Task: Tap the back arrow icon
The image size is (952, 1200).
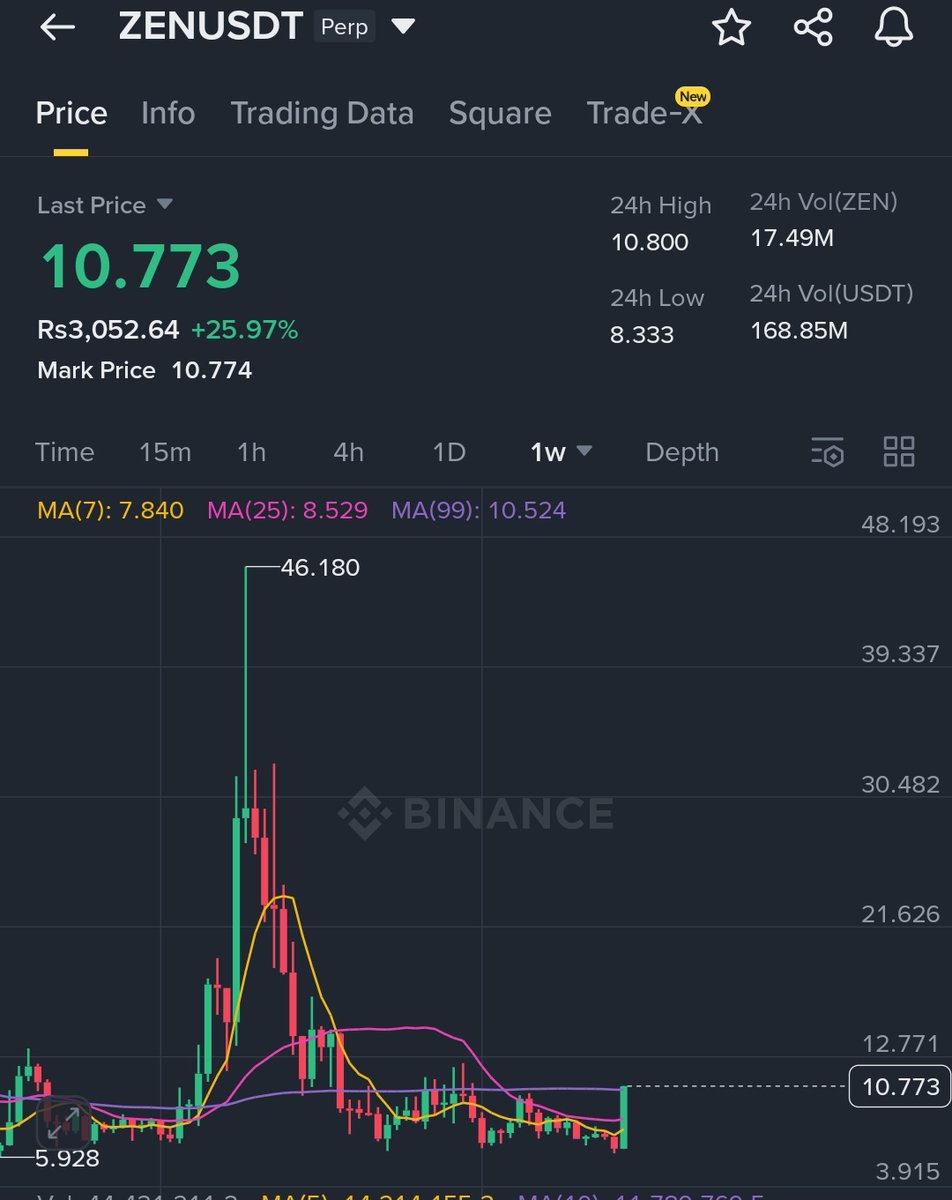Action: [57, 27]
